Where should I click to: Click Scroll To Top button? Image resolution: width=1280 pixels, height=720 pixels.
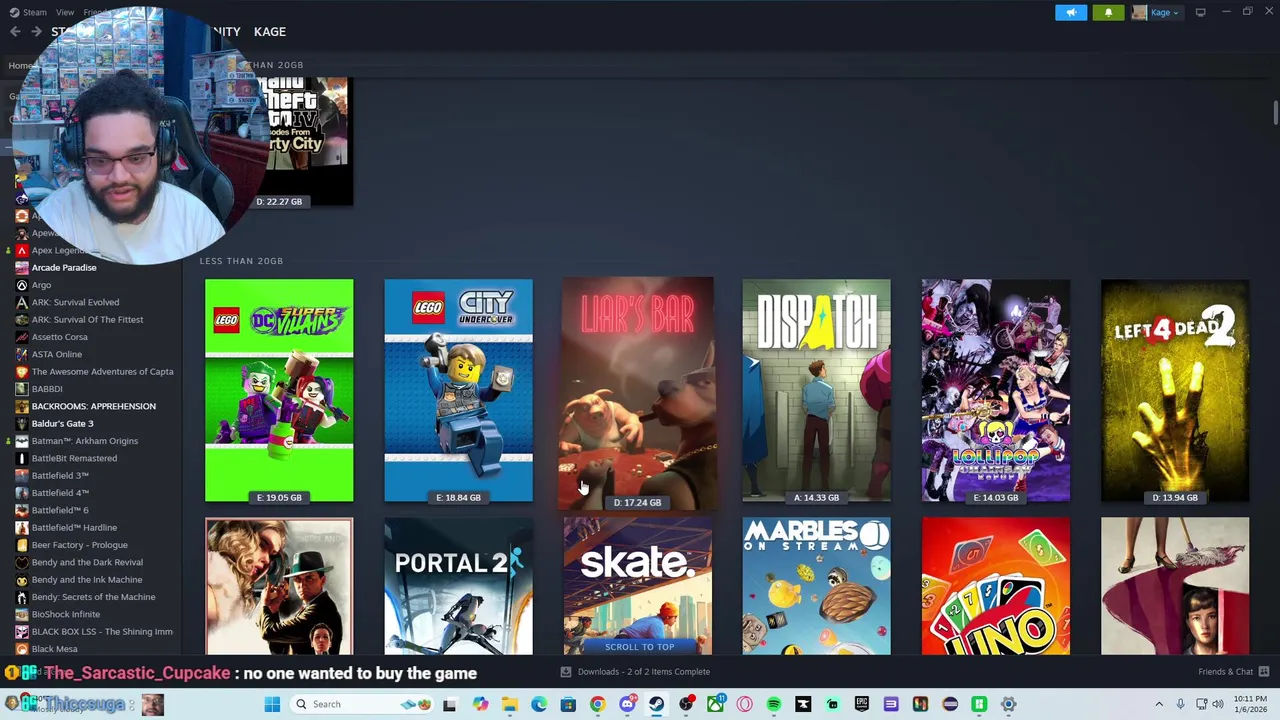639,647
